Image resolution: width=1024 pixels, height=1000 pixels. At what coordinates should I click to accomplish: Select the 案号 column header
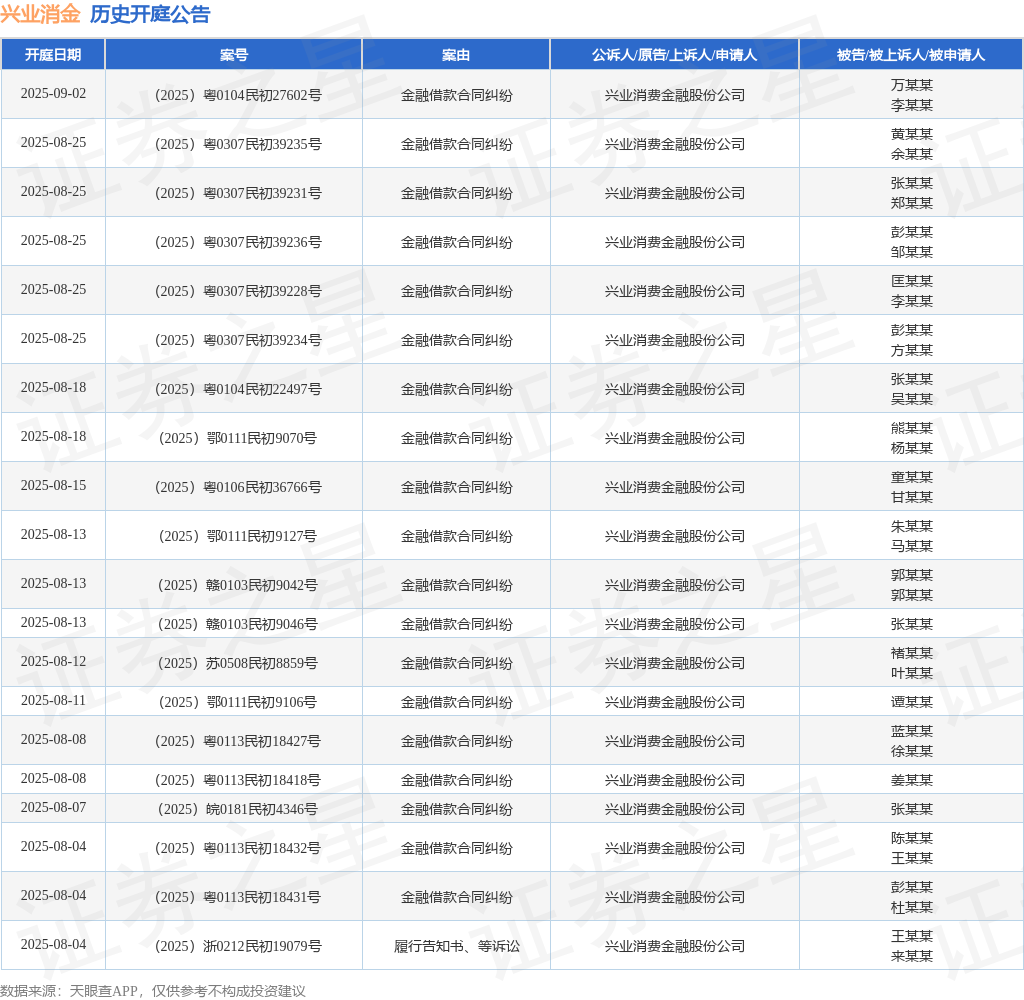(234, 55)
